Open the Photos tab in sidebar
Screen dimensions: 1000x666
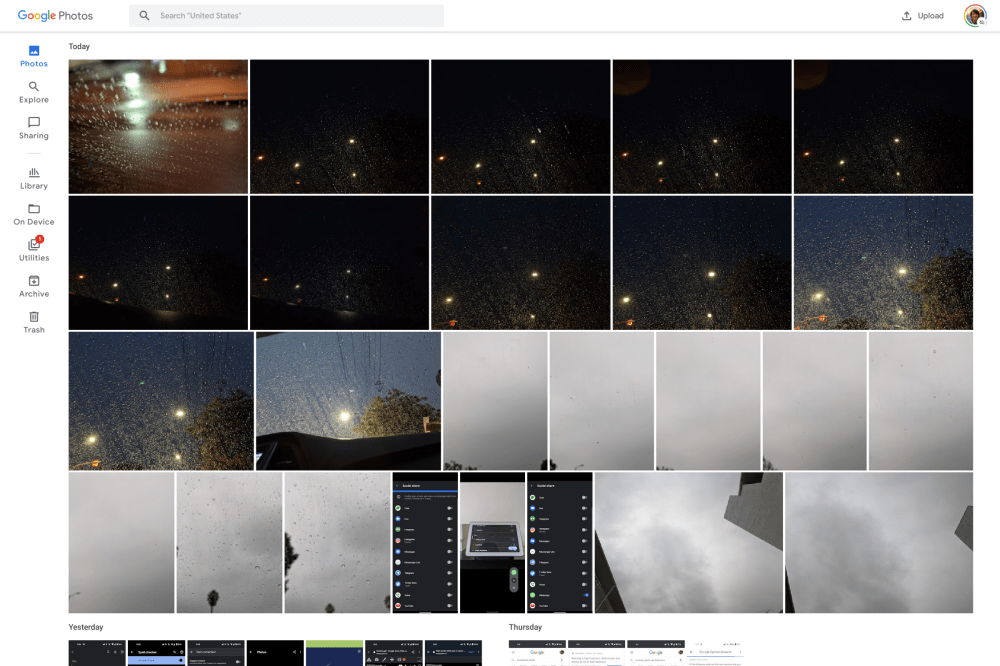click(33, 56)
